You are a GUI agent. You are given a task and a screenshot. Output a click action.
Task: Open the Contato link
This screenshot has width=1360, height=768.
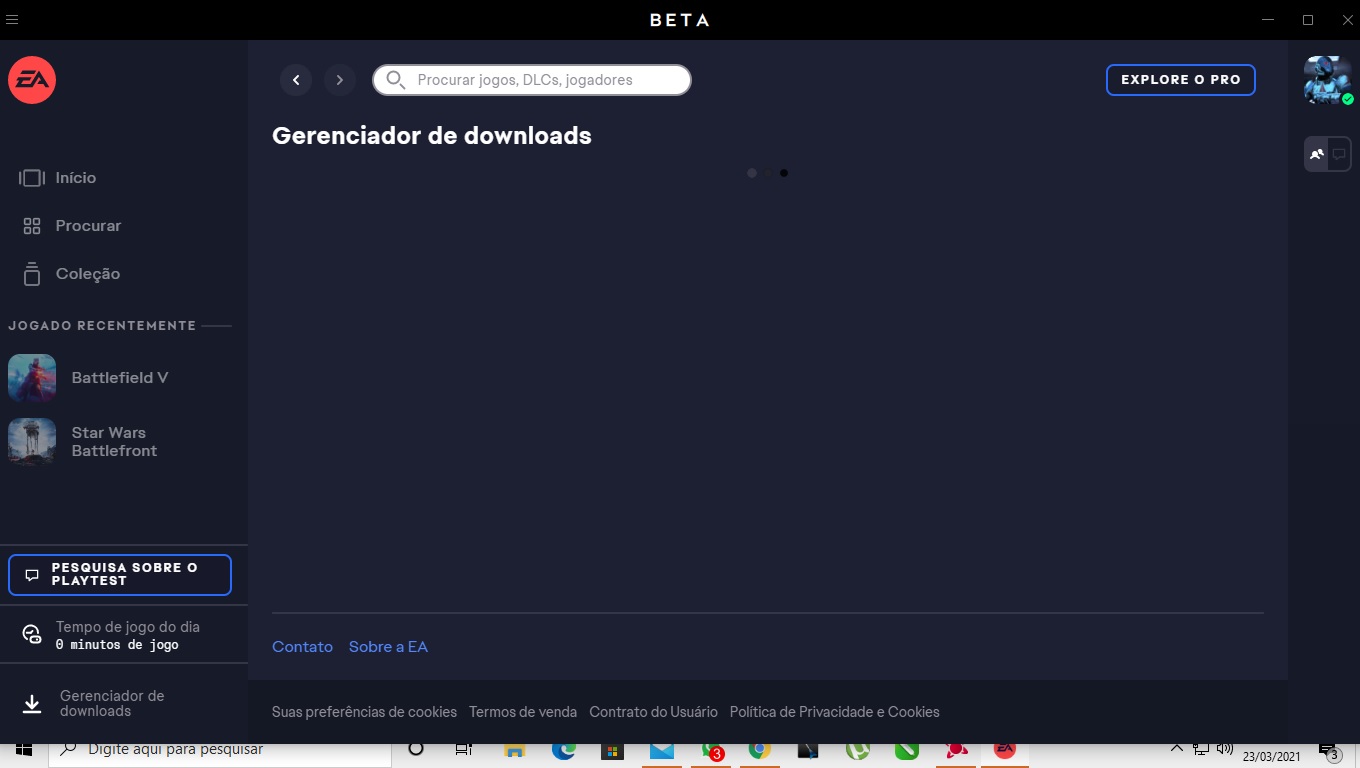(302, 647)
